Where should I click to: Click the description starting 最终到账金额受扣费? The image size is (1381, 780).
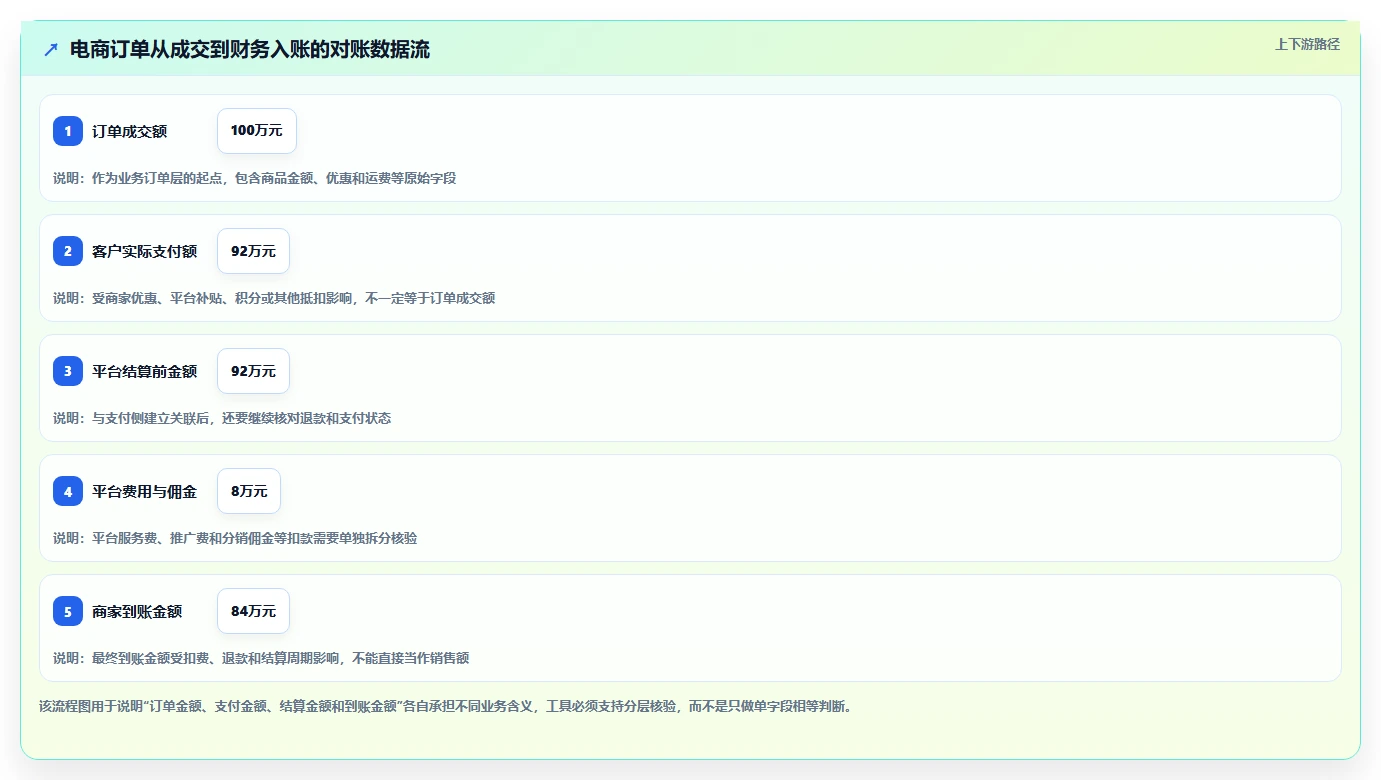click(261, 658)
